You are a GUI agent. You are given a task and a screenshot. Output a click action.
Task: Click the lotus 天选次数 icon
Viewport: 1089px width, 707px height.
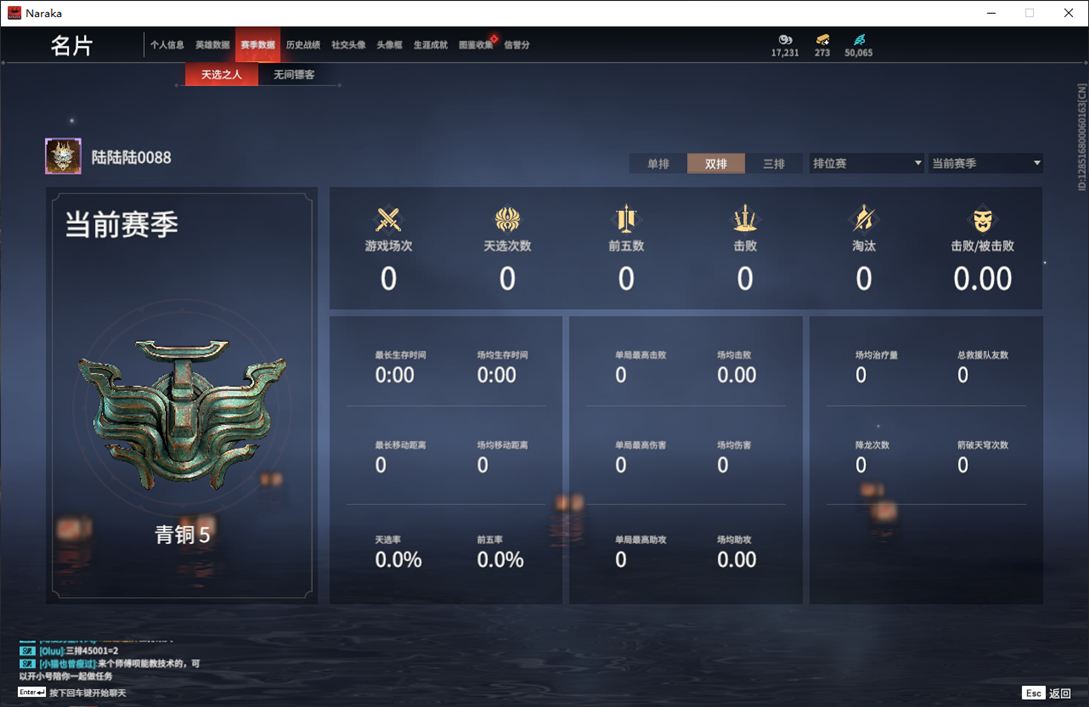coord(508,219)
